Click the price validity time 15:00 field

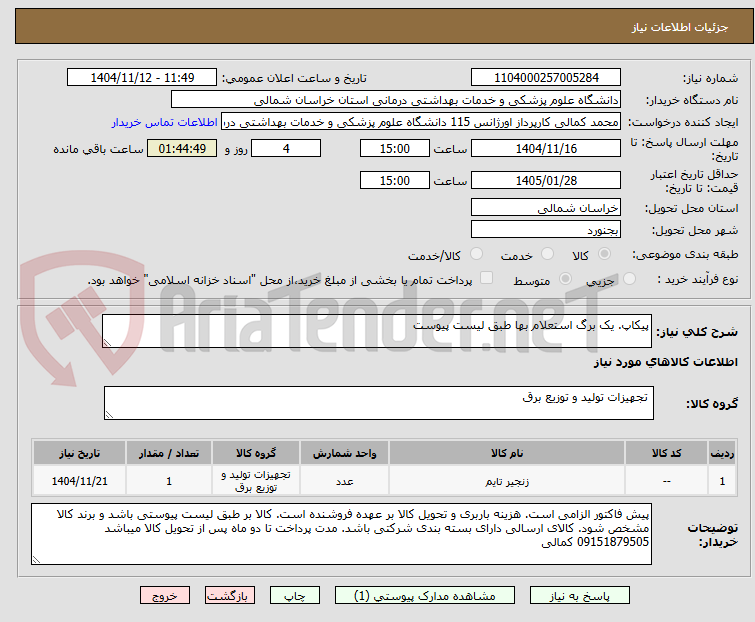point(395,180)
